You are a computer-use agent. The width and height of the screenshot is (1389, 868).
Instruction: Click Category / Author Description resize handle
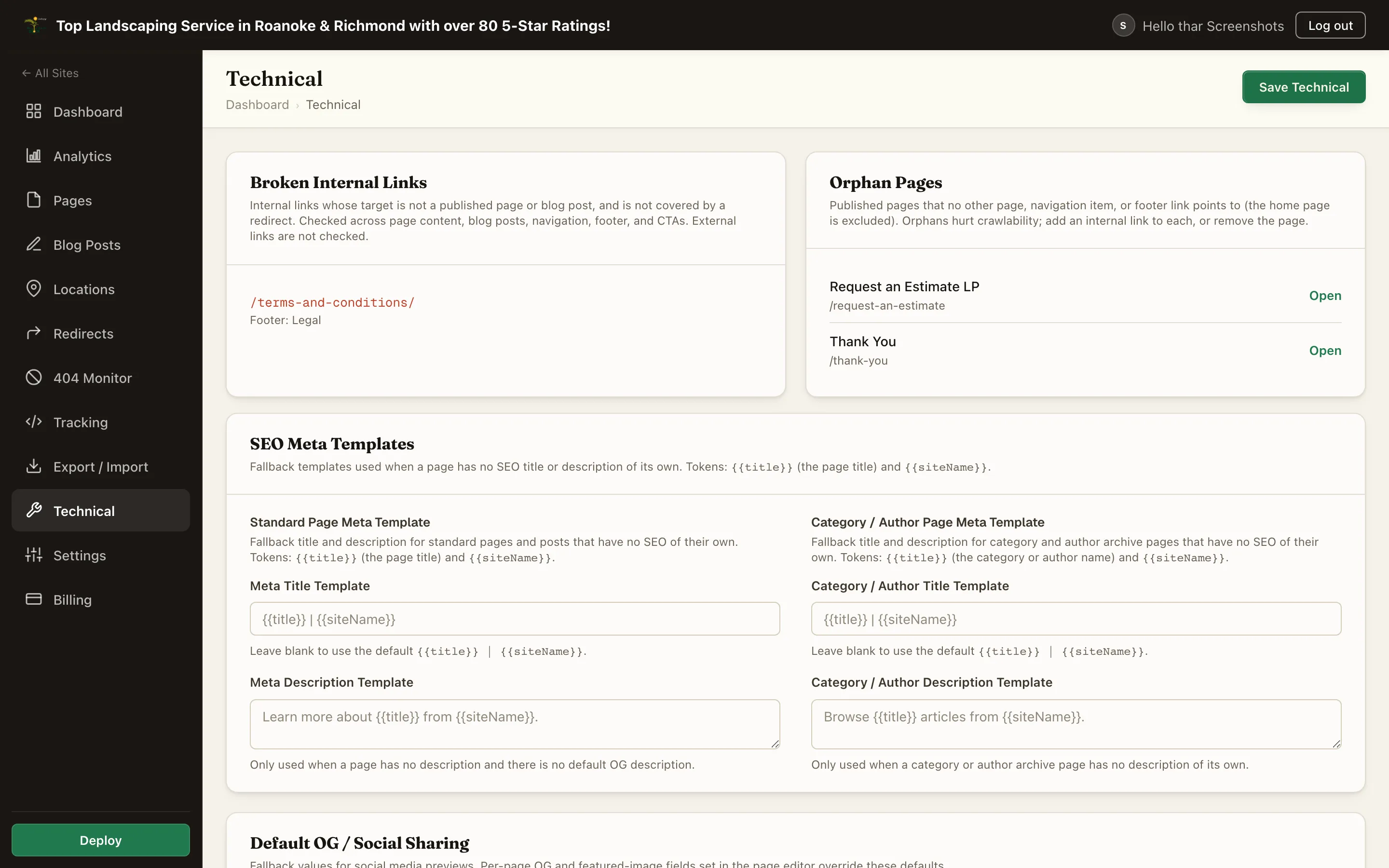click(x=1336, y=744)
